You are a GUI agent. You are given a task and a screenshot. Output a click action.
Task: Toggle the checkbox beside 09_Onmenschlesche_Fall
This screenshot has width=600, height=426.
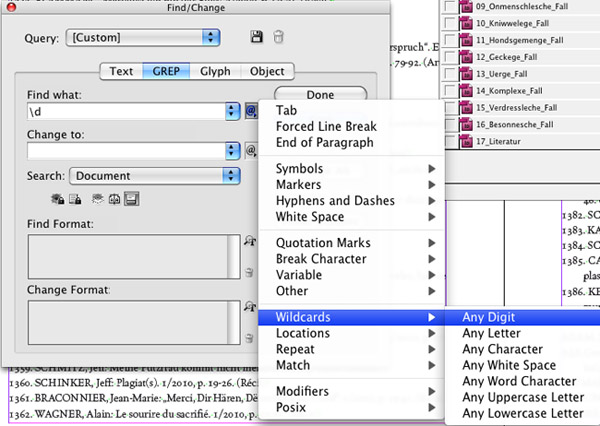[451, 8]
